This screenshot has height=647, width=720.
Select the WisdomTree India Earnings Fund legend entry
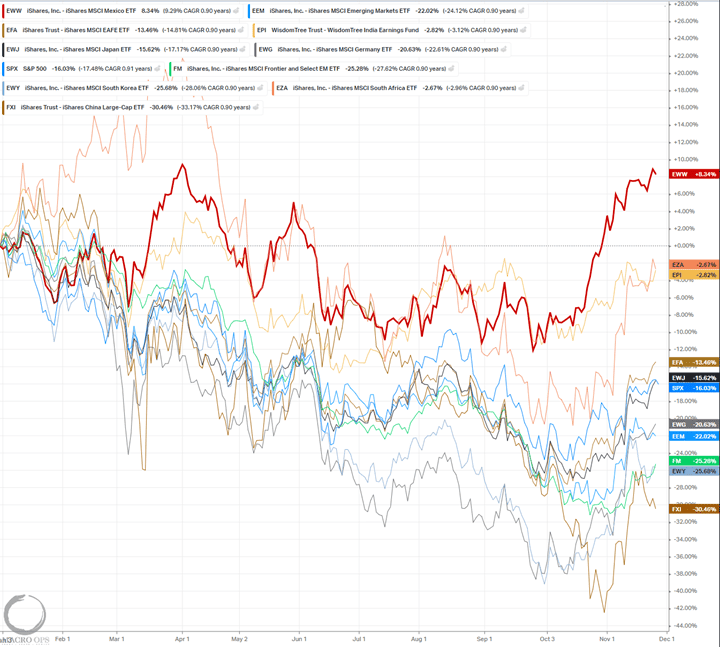[x=391, y=30]
